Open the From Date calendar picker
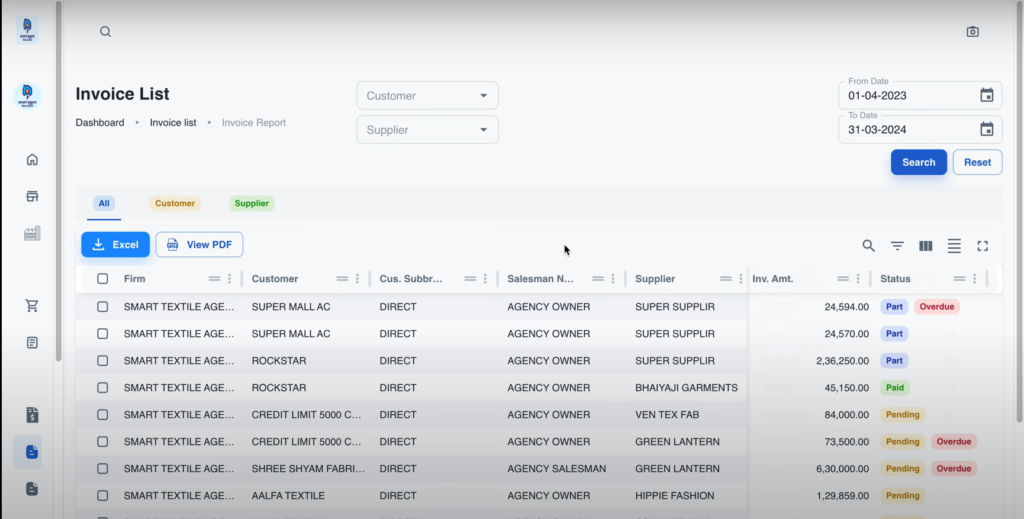1024x519 pixels. click(986, 95)
